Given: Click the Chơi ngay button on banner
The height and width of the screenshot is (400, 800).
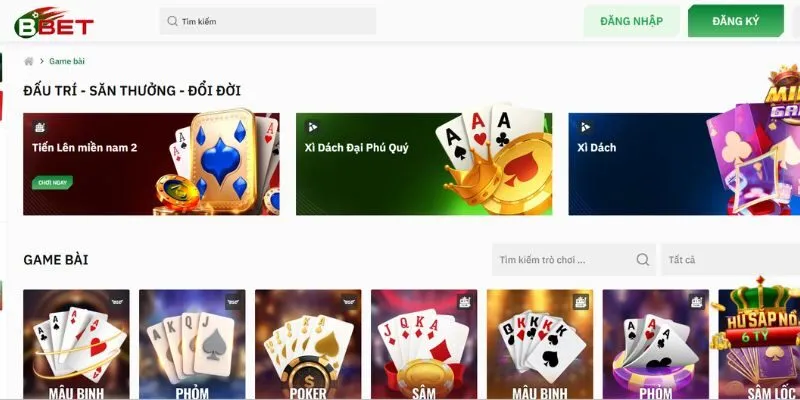Looking at the screenshot, I should pyautogui.click(x=53, y=182).
